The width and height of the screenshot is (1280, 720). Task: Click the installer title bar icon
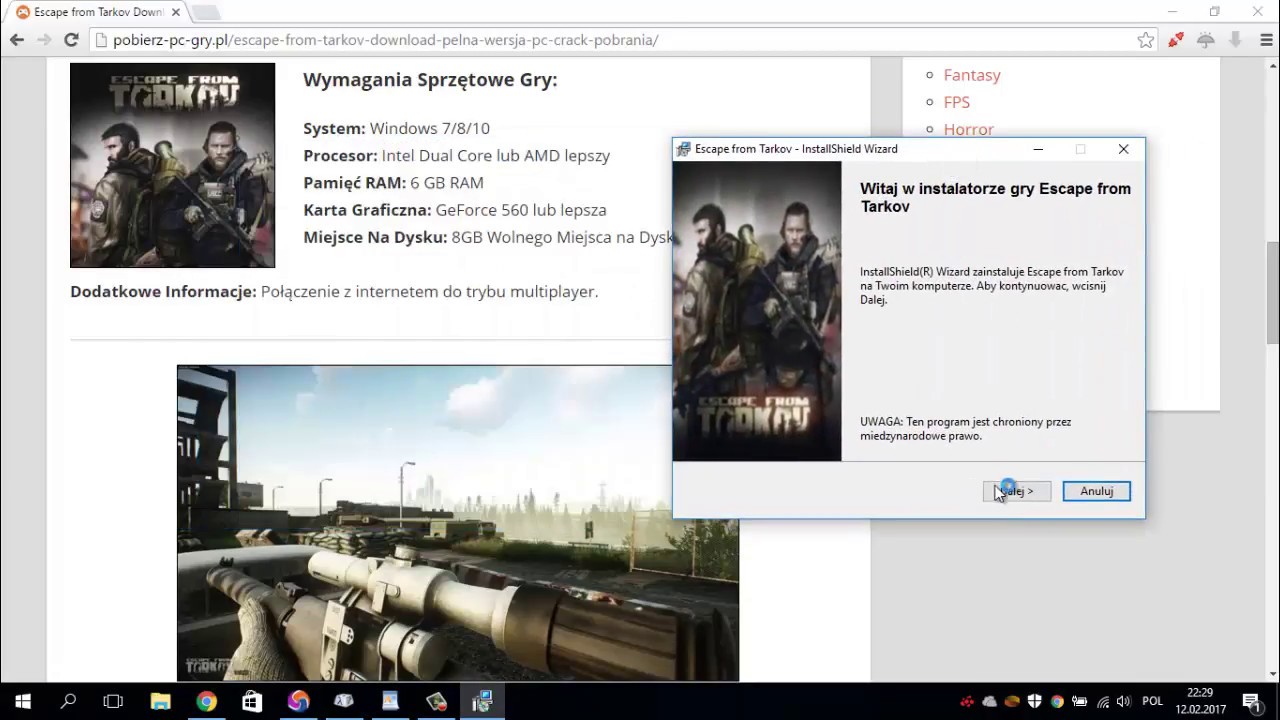coord(684,149)
